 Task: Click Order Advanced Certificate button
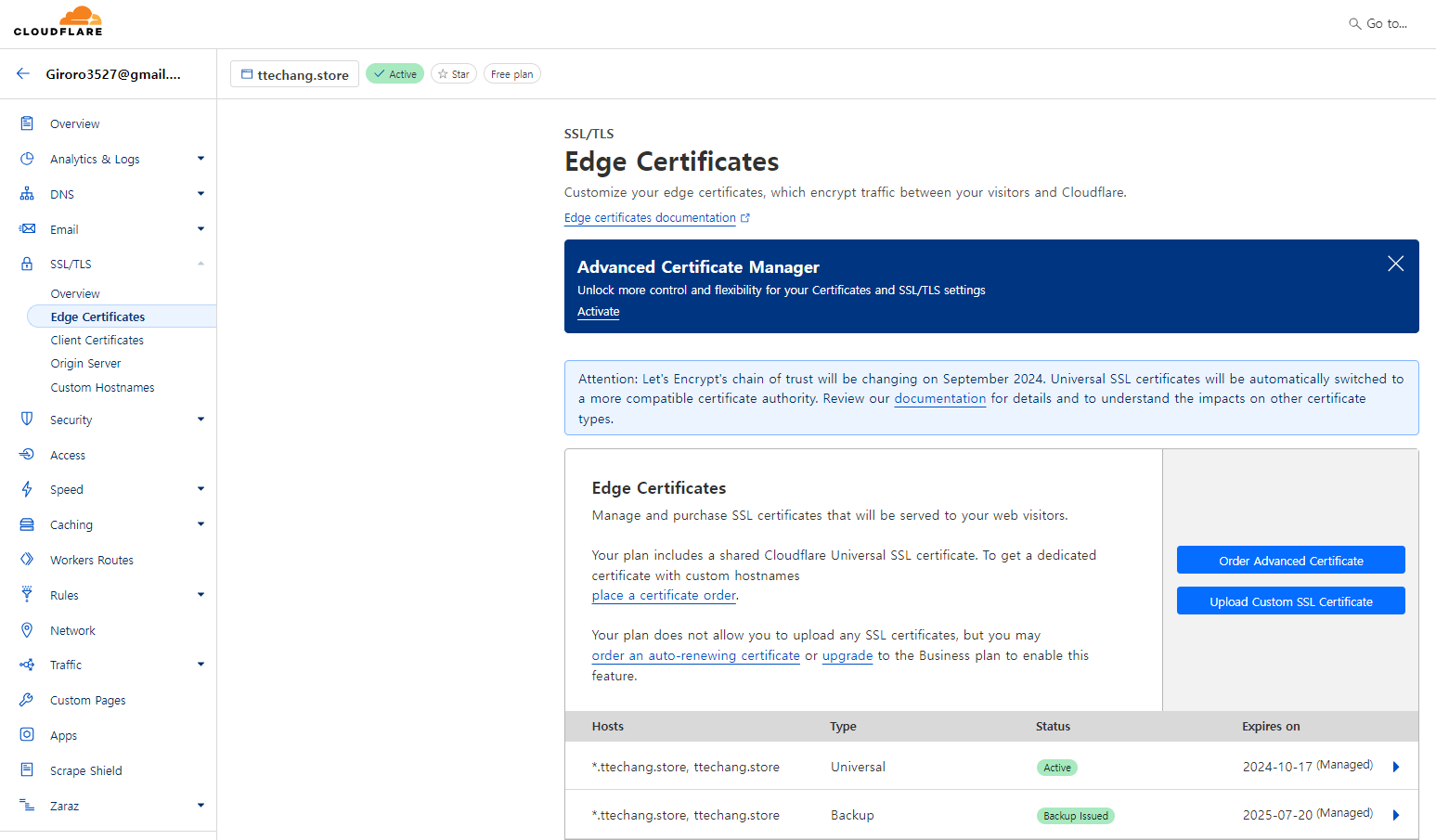pos(1291,560)
